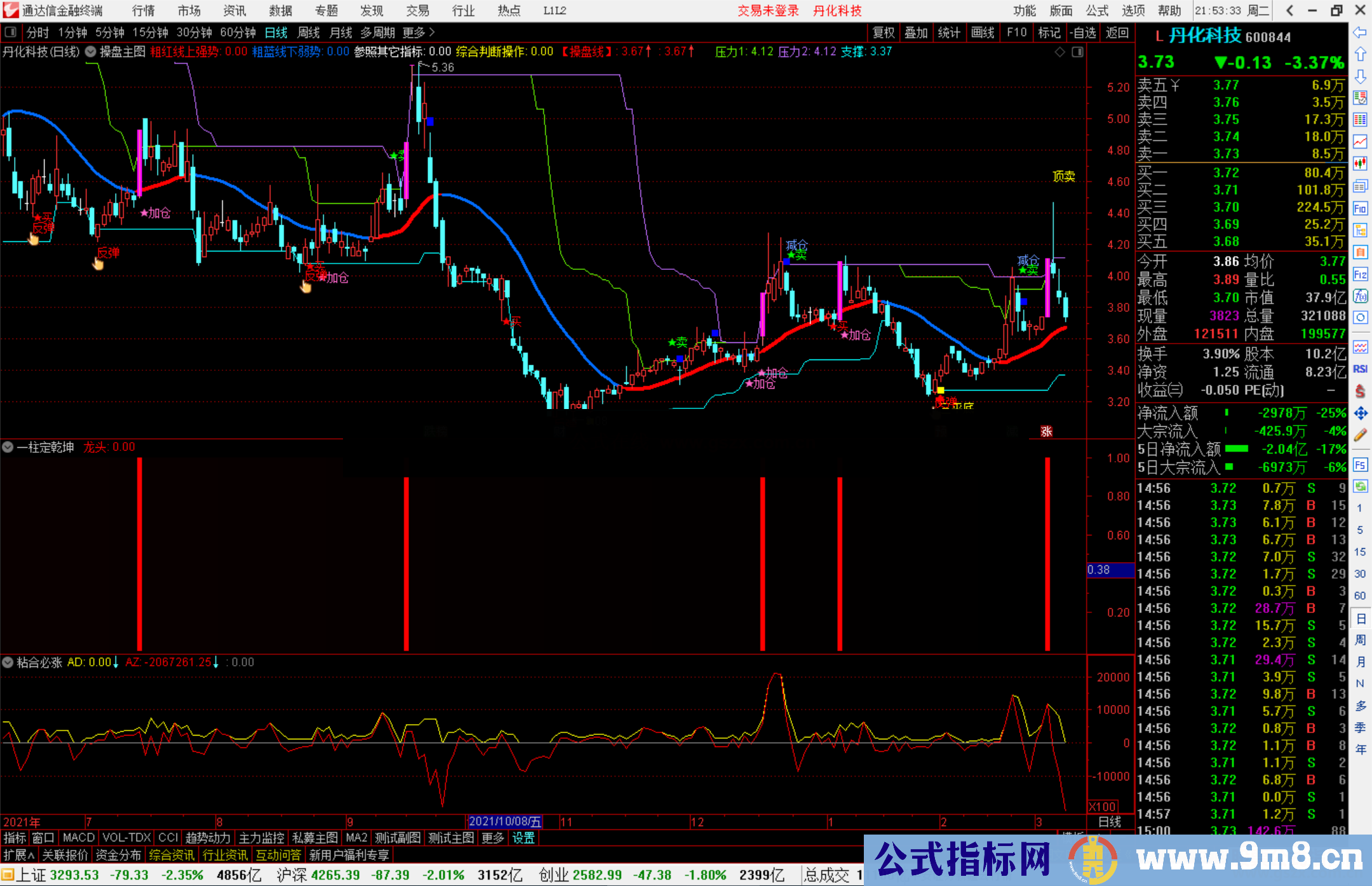
Task: Click the back arrow sidebar icon
Action: click(x=1360, y=32)
